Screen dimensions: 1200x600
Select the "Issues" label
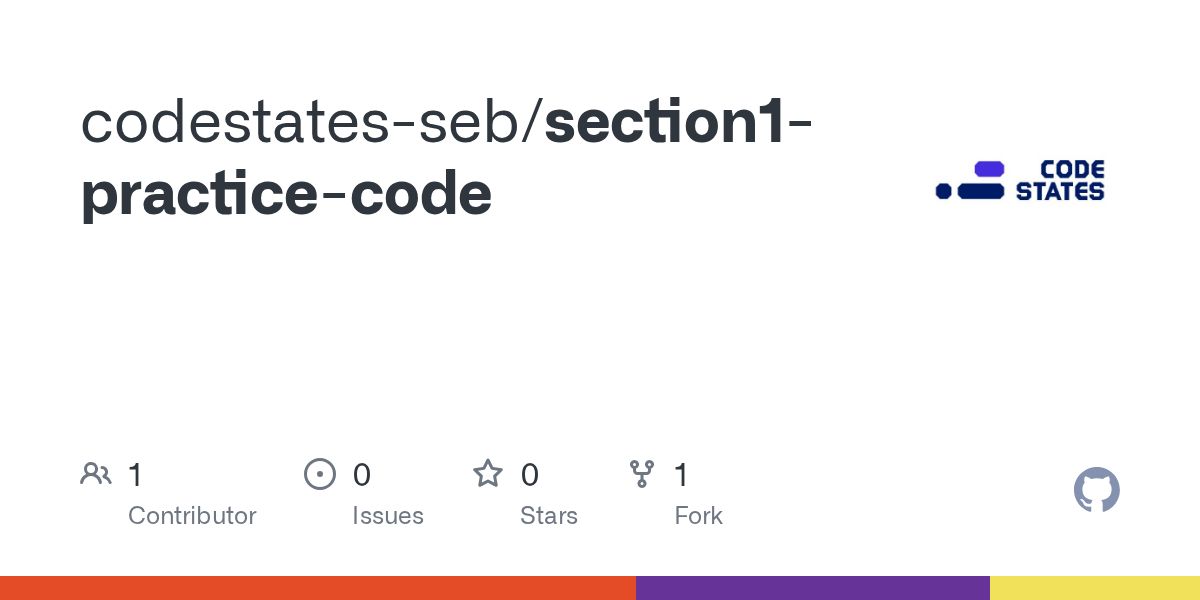pos(387,516)
